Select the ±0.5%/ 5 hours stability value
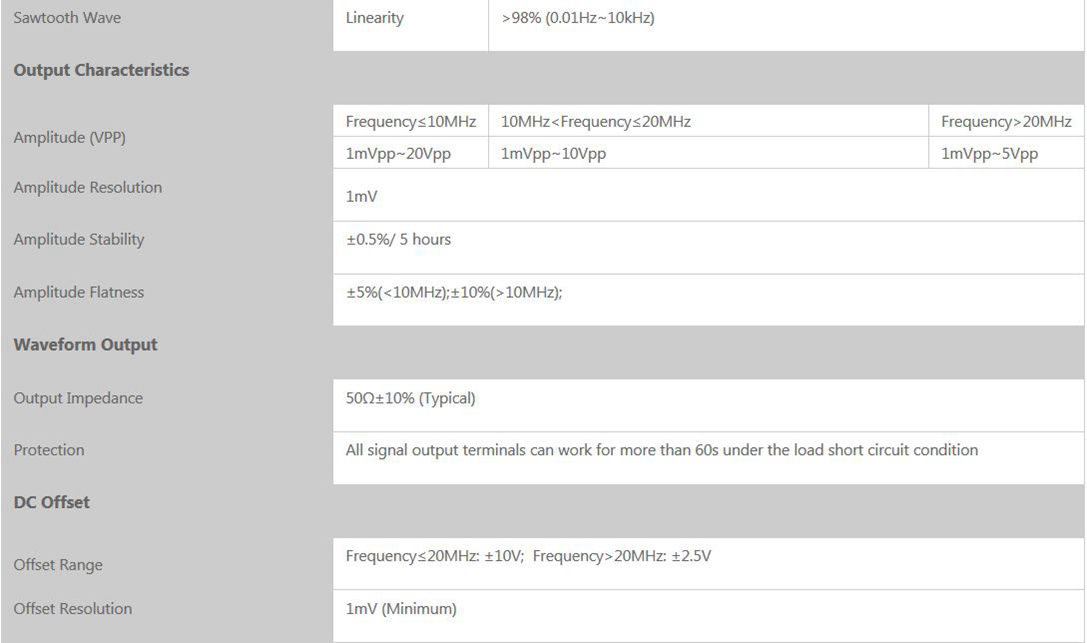 [398, 240]
